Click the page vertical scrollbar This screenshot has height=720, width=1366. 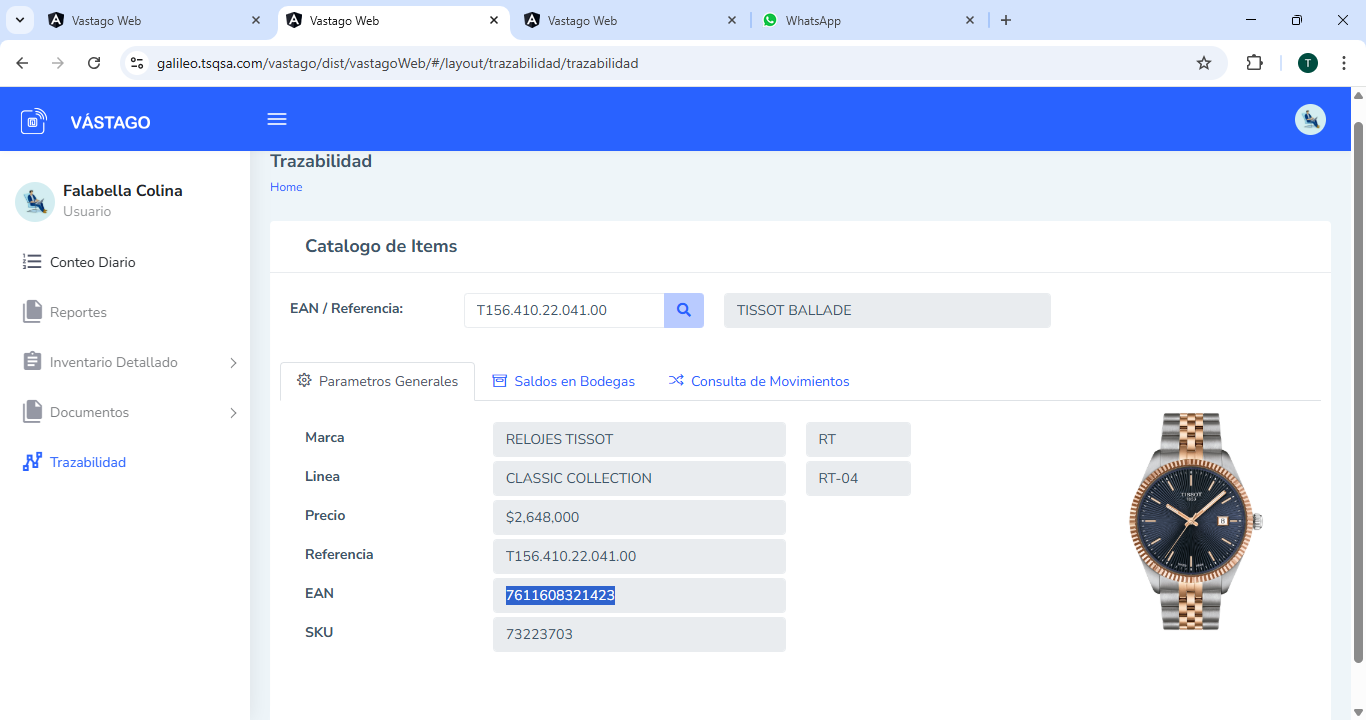(1358, 393)
